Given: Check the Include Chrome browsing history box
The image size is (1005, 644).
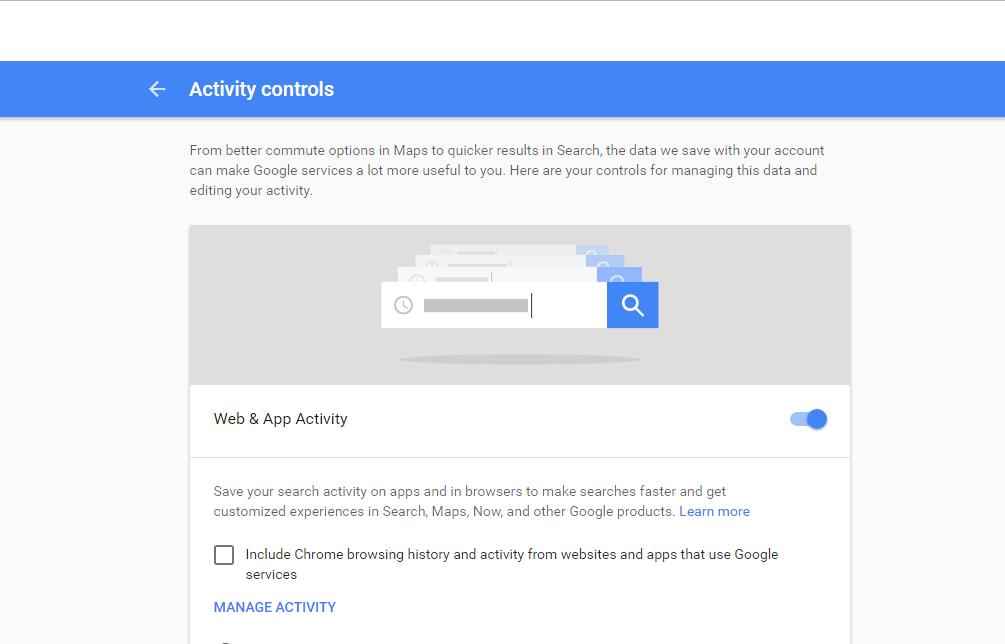Looking at the screenshot, I should coord(224,555).
